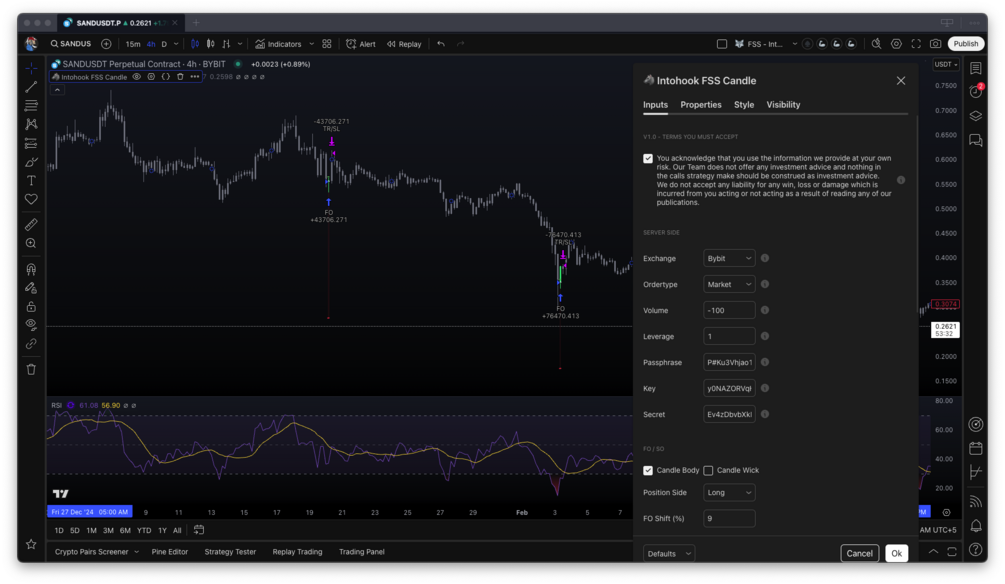This screenshot has width=1005, height=584.
Task: Click the quick search icon in the top toolbar
Action: click(876, 44)
